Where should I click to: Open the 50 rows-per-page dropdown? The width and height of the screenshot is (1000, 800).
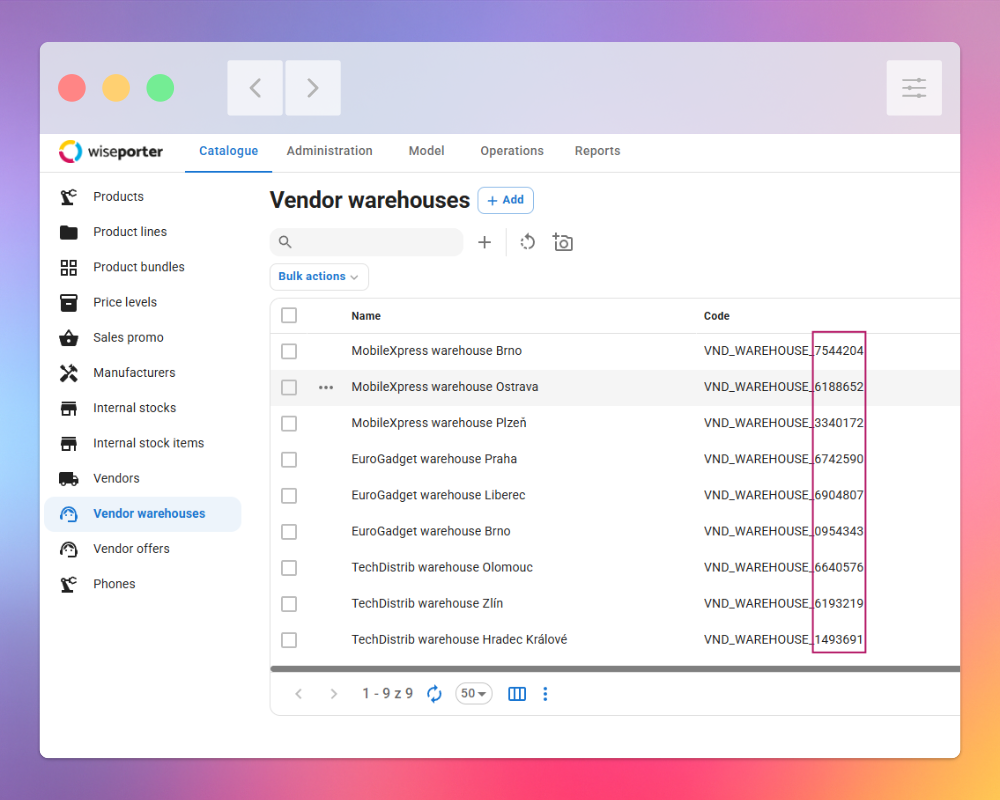(x=473, y=693)
